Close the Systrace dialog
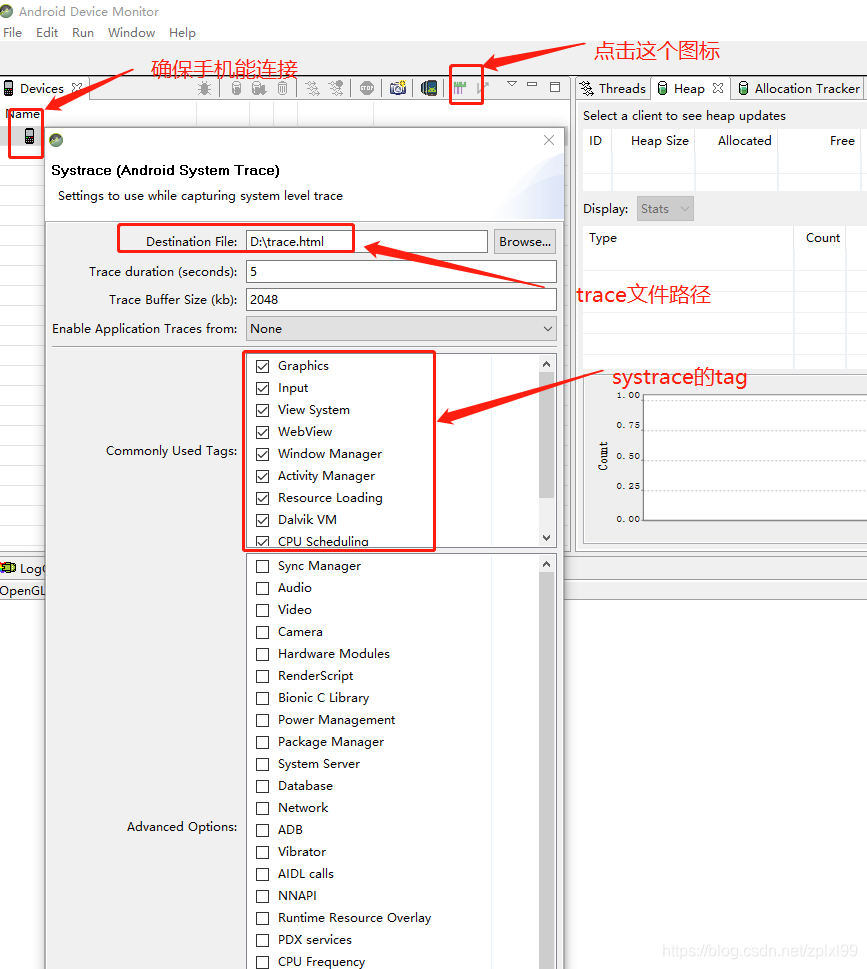Image resolution: width=867 pixels, height=969 pixels. pyautogui.click(x=549, y=140)
